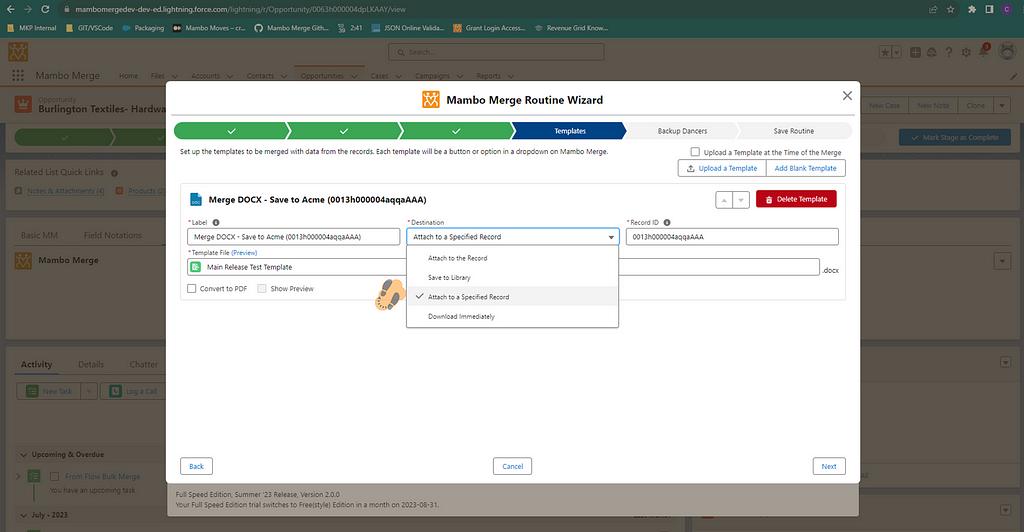The height and width of the screenshot is (532, 1024).
Task: Go to the Backup Dancers step
Action: click(x=680, y=131)
